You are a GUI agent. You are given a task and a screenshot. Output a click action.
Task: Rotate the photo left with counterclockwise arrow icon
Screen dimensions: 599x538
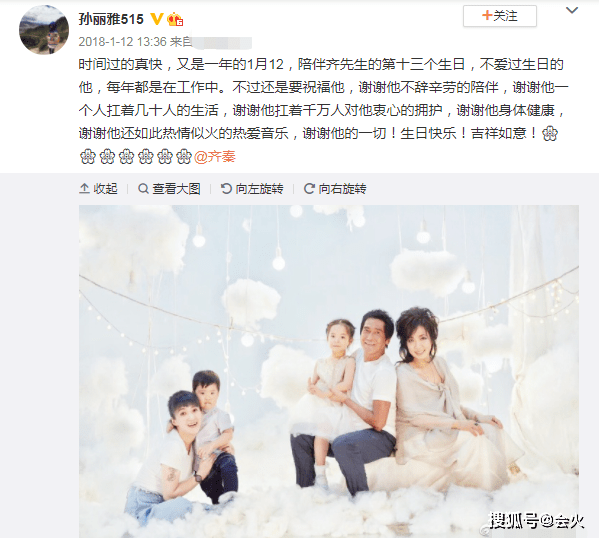pyautogui.click(x=226, y=189)
